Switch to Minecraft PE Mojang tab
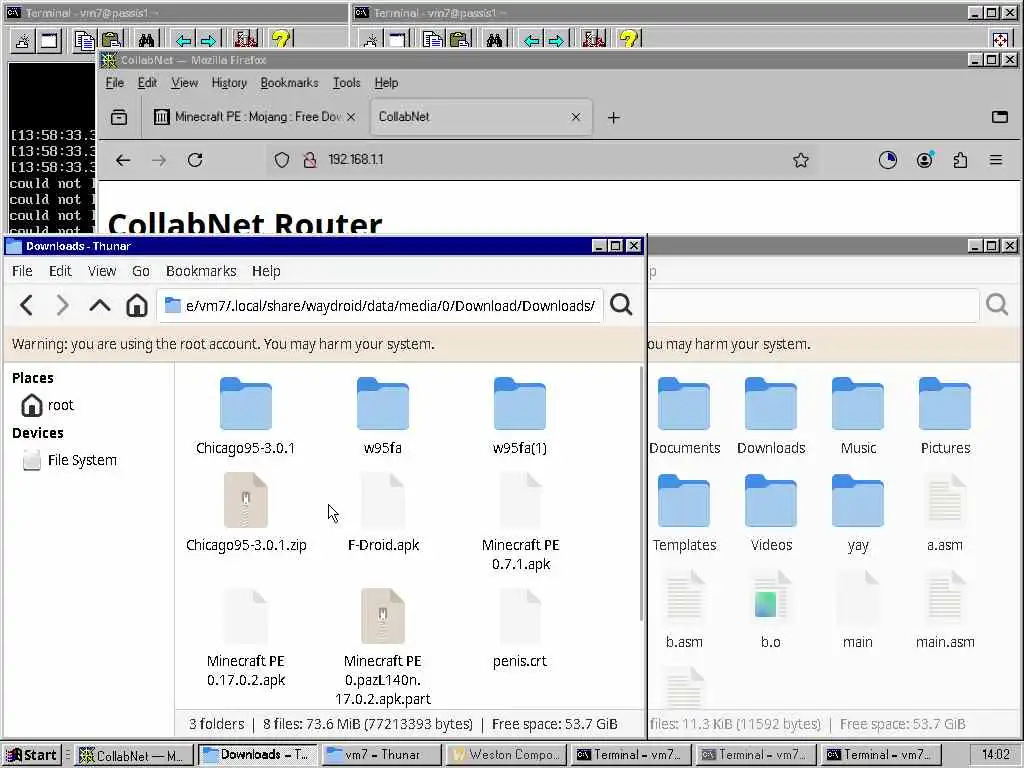The width and height of the screenshot is (1024, 768). (255, 117)
